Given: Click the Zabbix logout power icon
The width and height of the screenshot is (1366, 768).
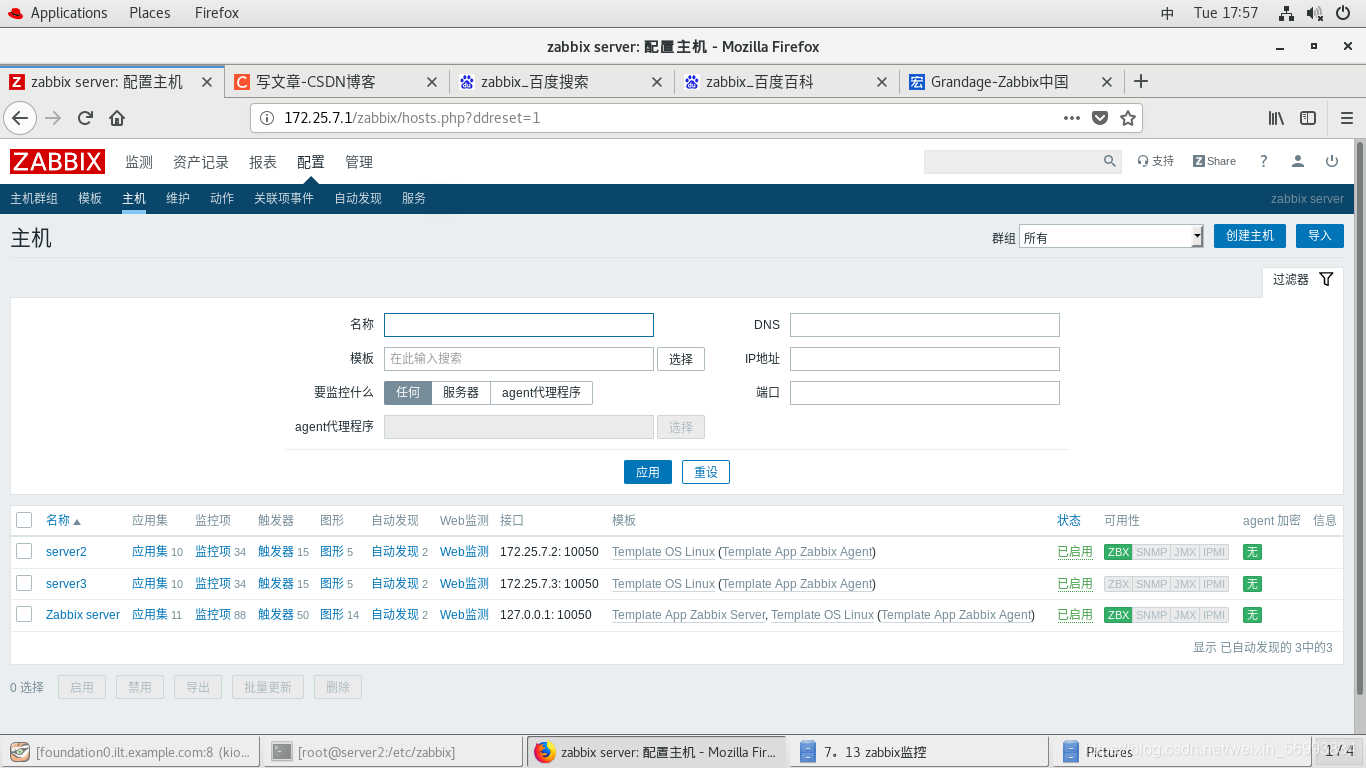Looking at the screenshot, I should tap(1332, 161).
